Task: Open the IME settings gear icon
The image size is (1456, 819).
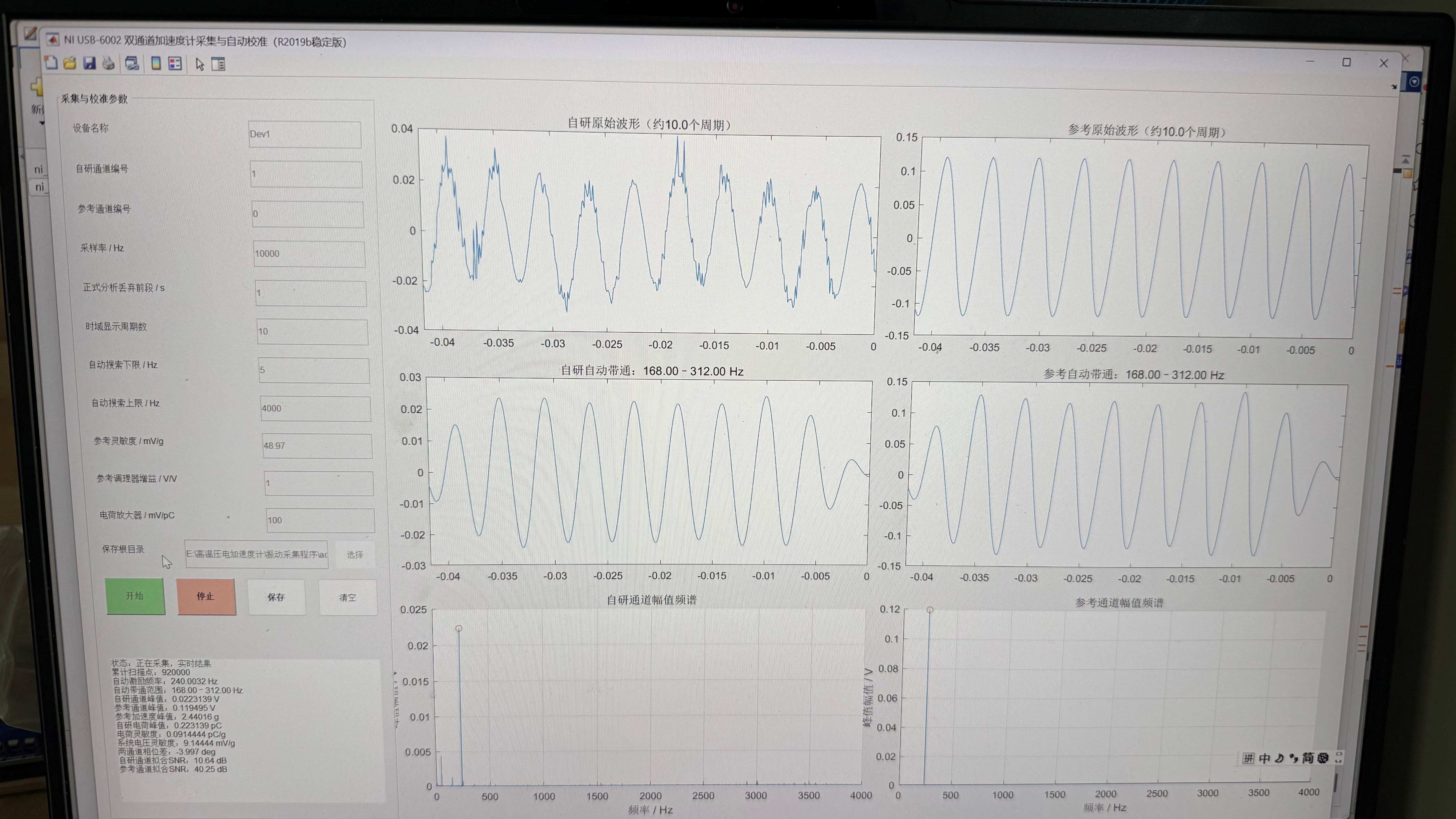Action: [x=1323, y=758]
